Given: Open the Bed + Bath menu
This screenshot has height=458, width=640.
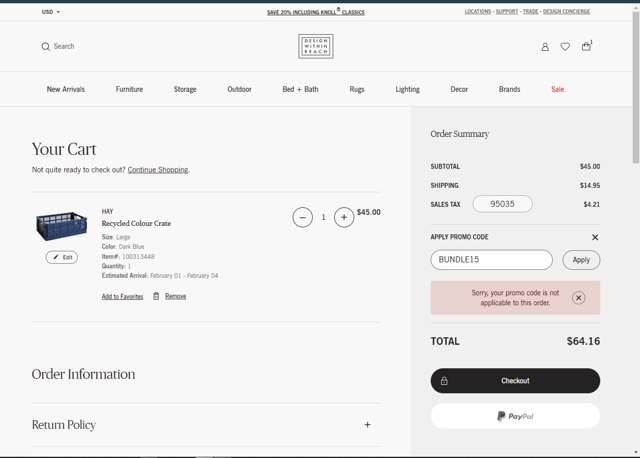Looking at the screenshot, I should pos(300,89).
